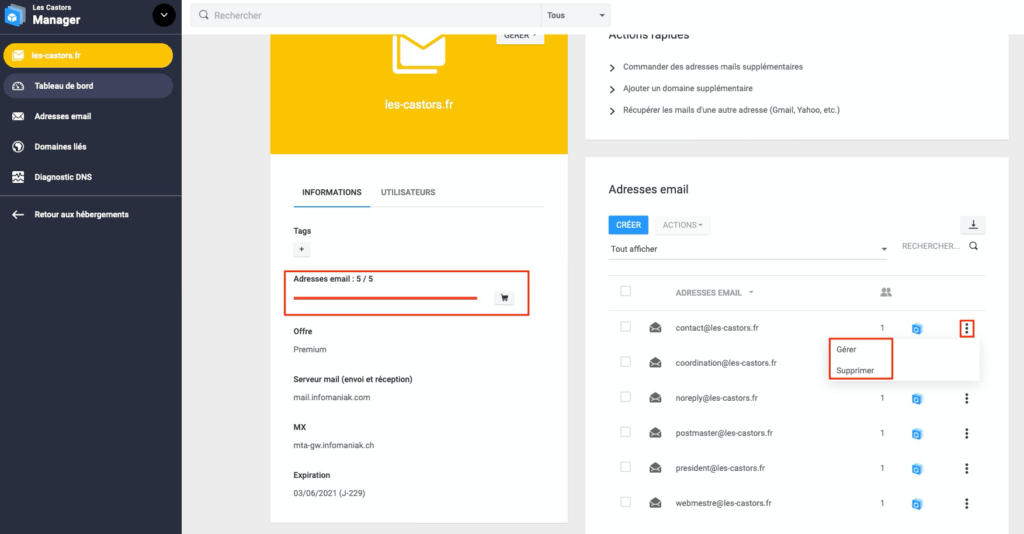Click the blue webmail icon for president@les-castors.fr
The width and height of the screenshot is (1024, 534).
[917, 469]
